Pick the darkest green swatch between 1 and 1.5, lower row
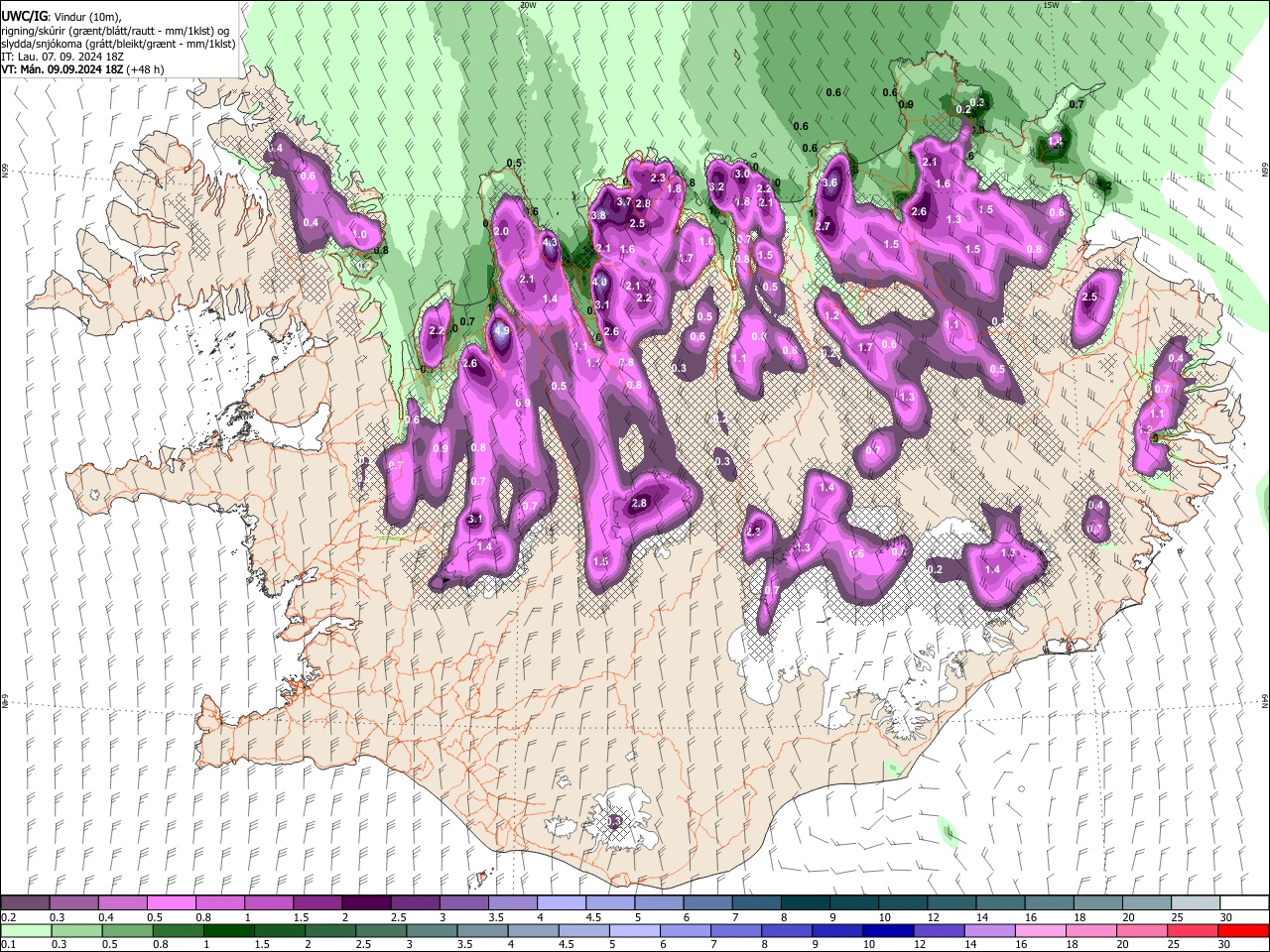 coord(228,930)
